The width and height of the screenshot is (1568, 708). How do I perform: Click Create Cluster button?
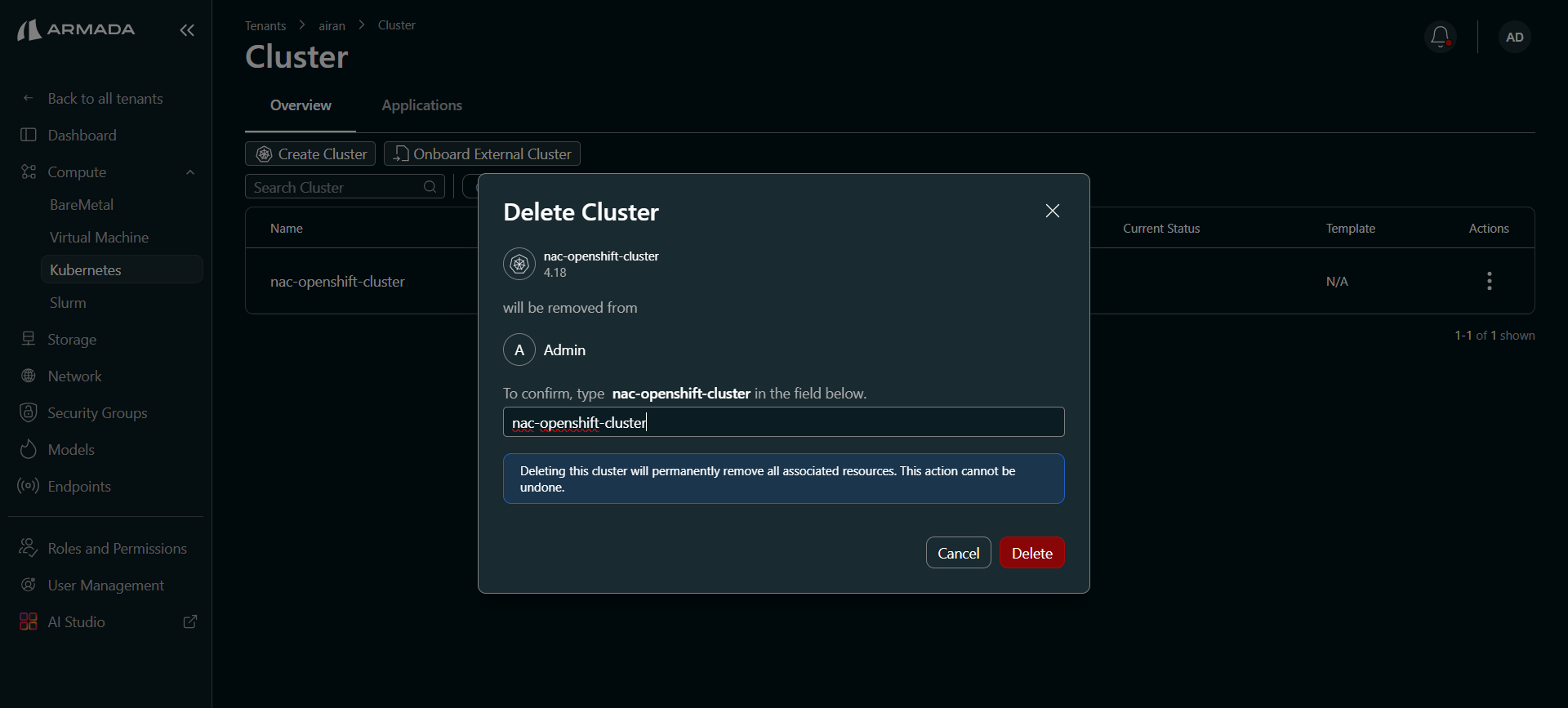(x=310, y=154)
